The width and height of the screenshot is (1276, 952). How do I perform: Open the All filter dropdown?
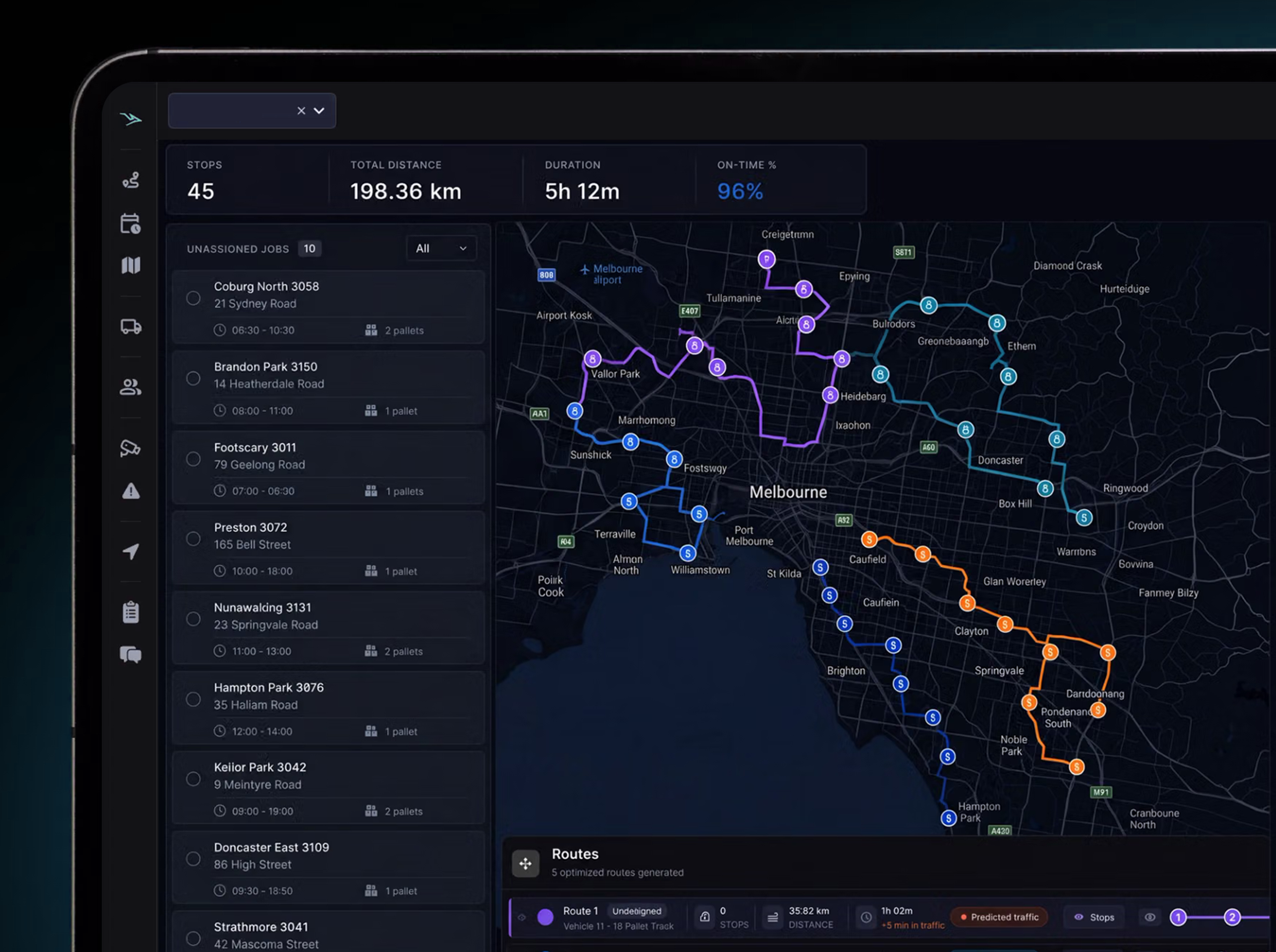(442, 248)
